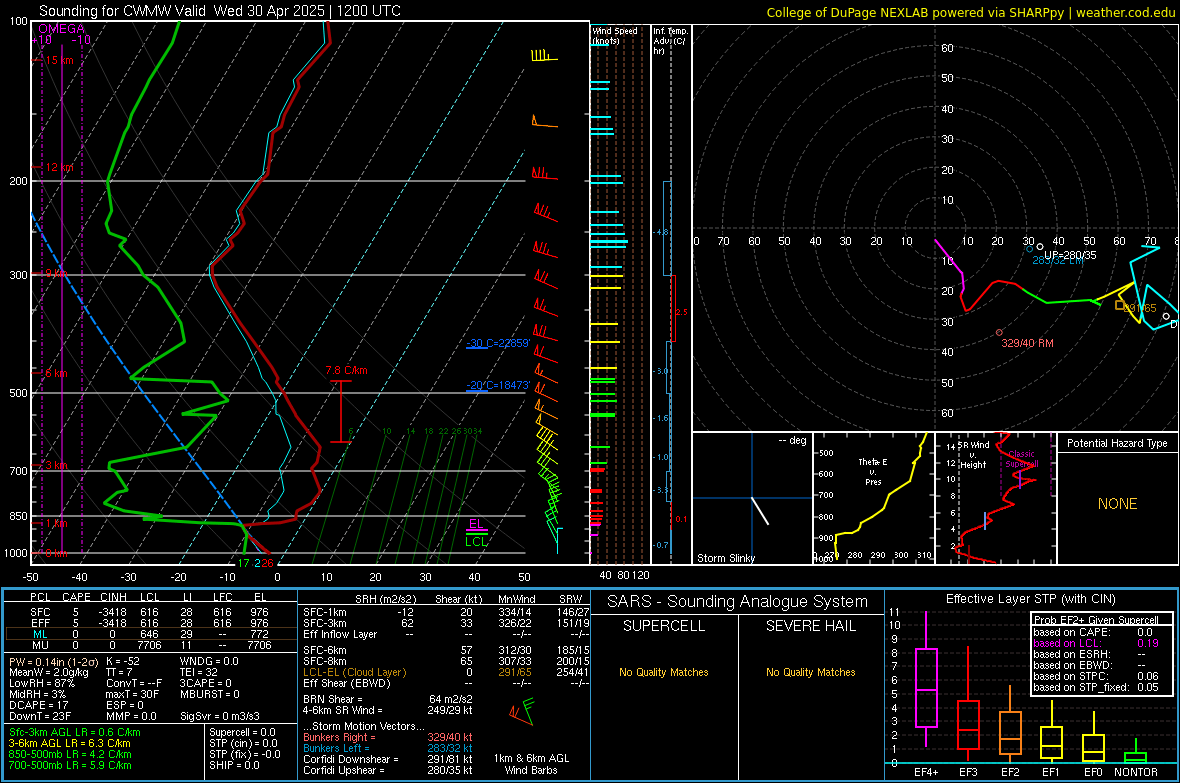Click the CAPE column header

[x=76, y=597]
